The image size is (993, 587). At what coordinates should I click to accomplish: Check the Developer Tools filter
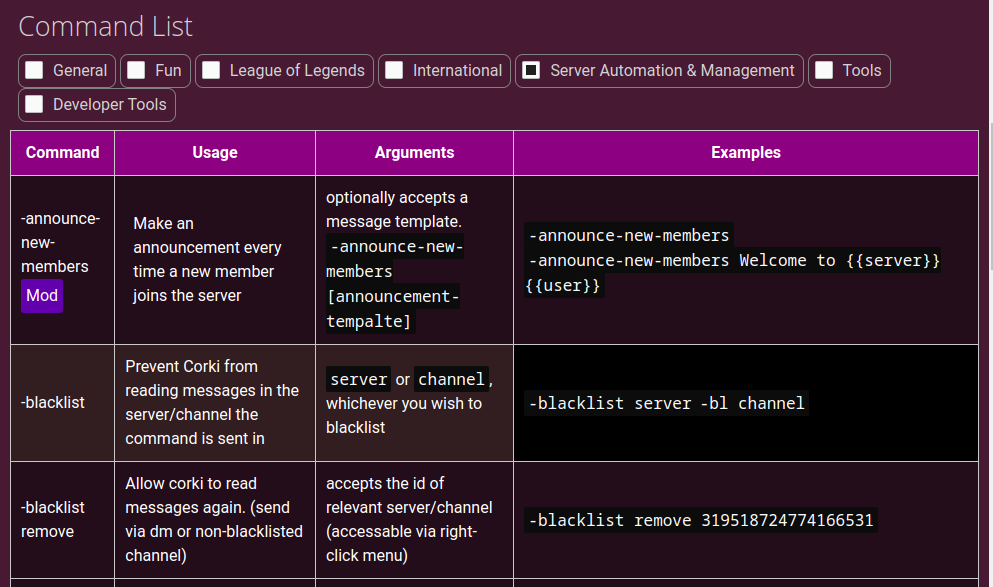35,105
